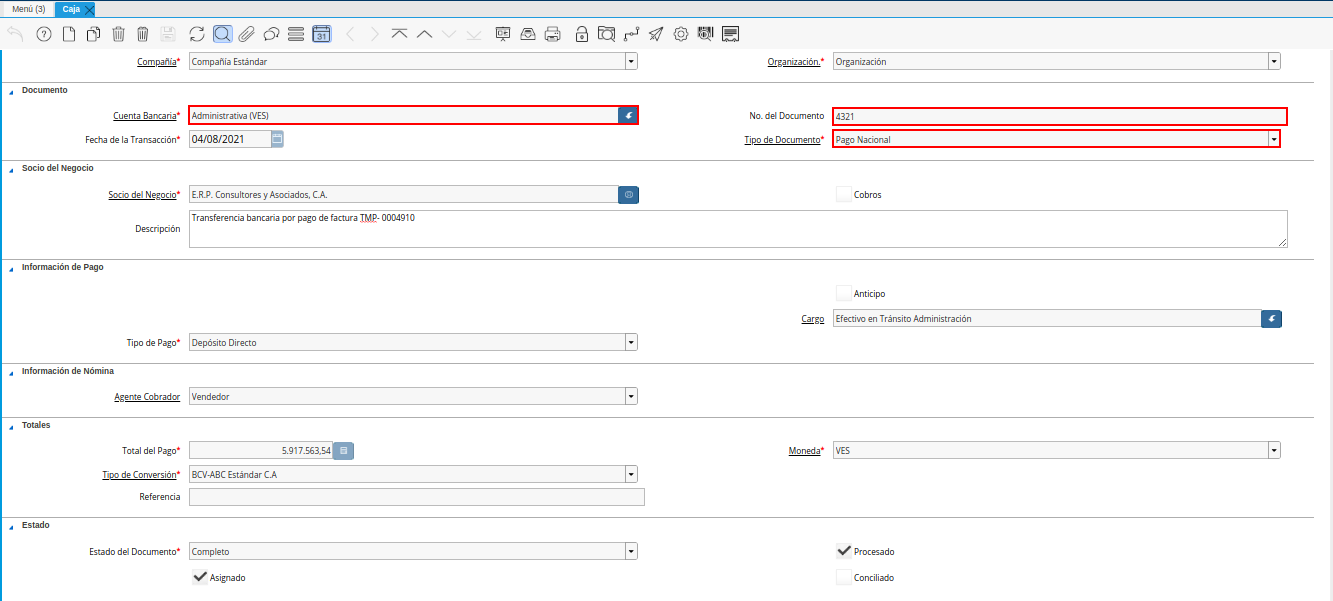This screenshot has width=1333, height=601.
Task: Click the padlock icon in toolbar
Action: tap(582, 34)
